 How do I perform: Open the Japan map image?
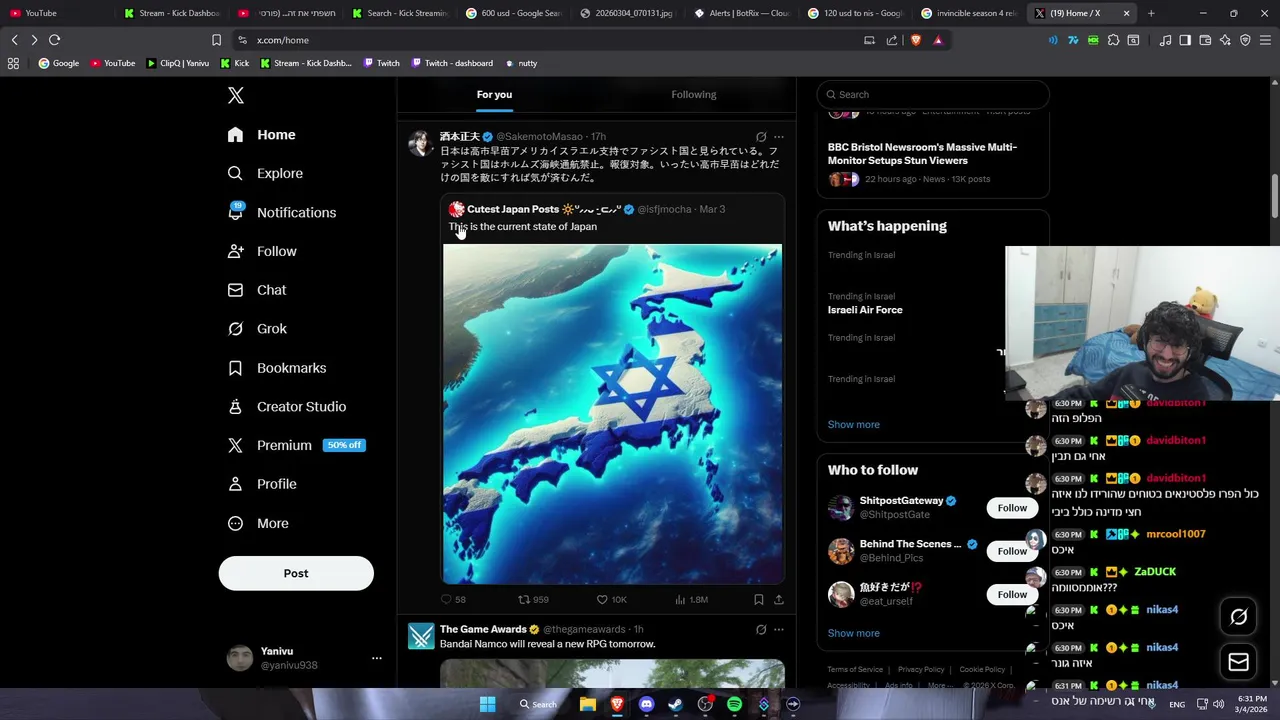pyautogui.click(x=613, y=413)
